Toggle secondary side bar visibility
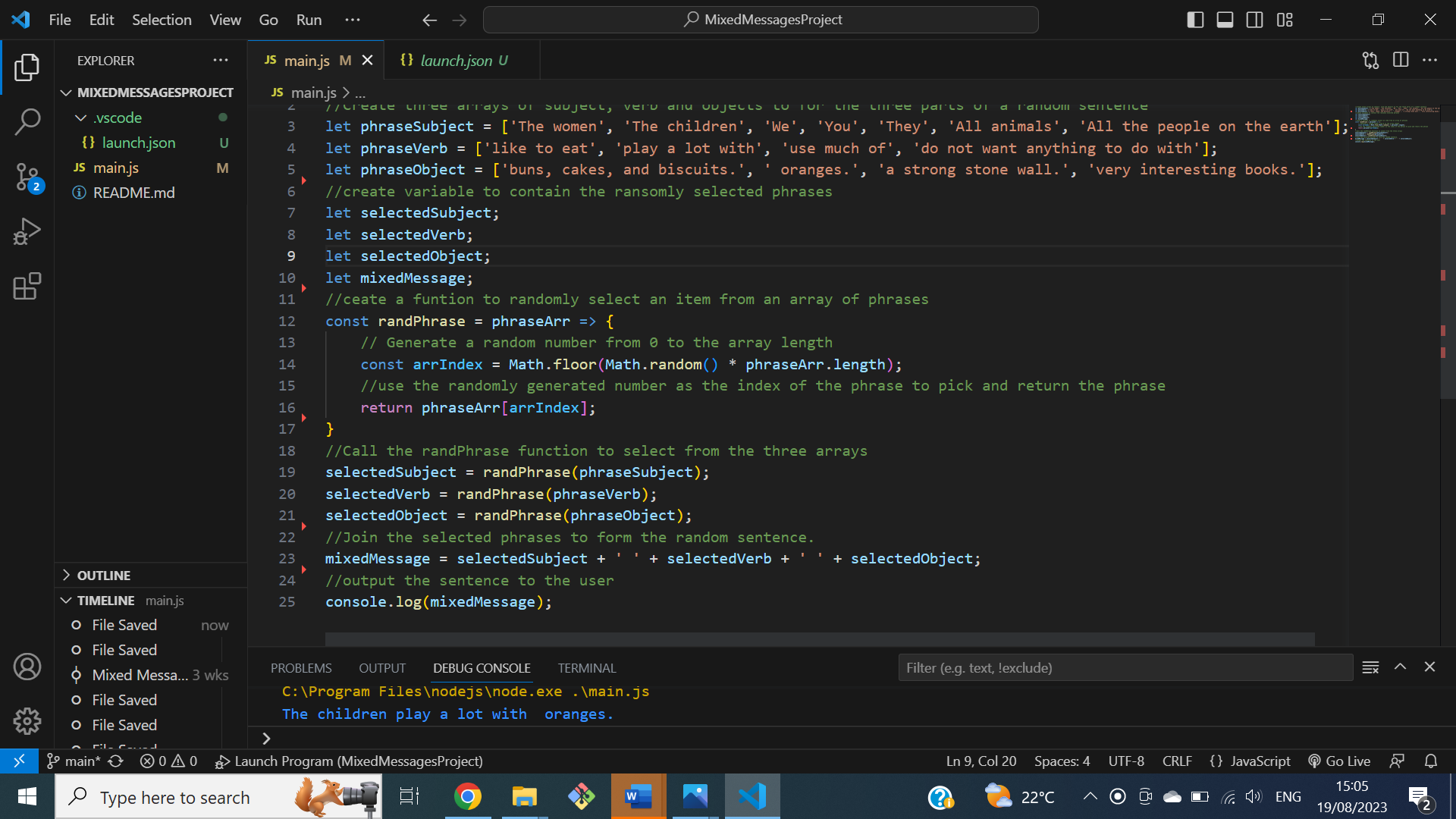Image resolution: width=1456 pixels, height=819 pixels. pyautogui.click(x=1255, y=20)
